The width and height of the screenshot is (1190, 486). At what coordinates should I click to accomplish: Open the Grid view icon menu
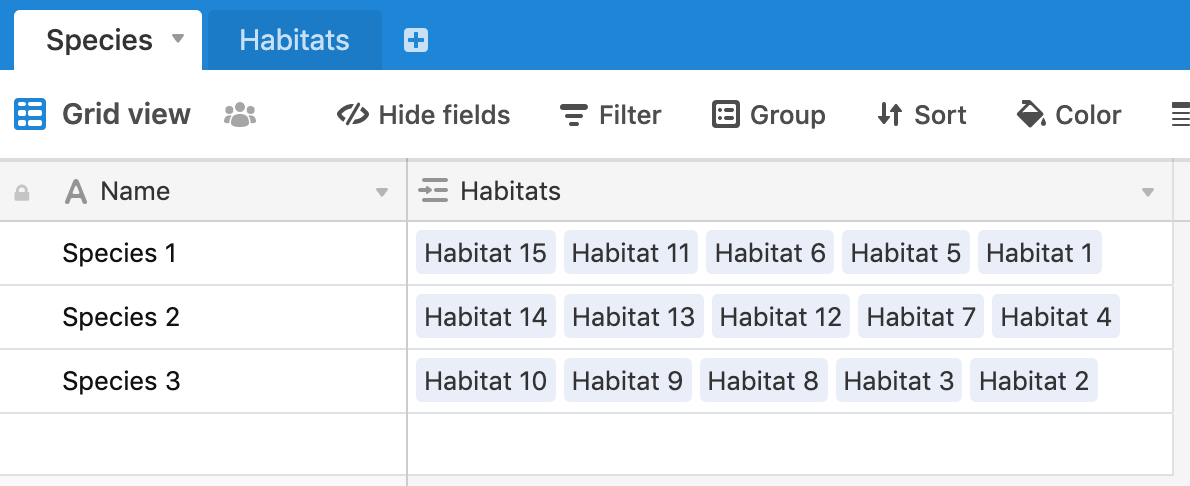[x=30, y=115]
